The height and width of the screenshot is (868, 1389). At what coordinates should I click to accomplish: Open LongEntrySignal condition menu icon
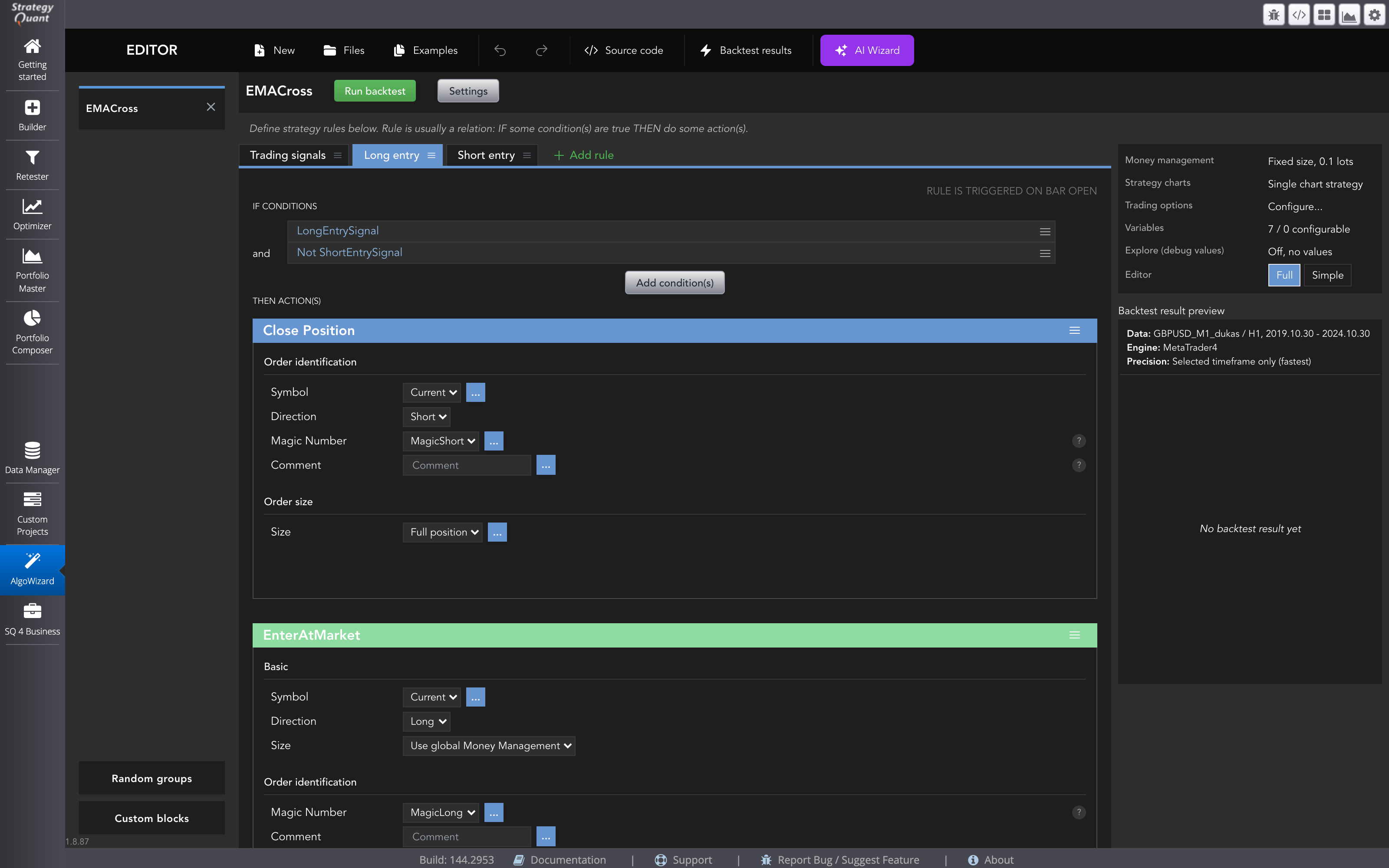(x=1045, y=231)
